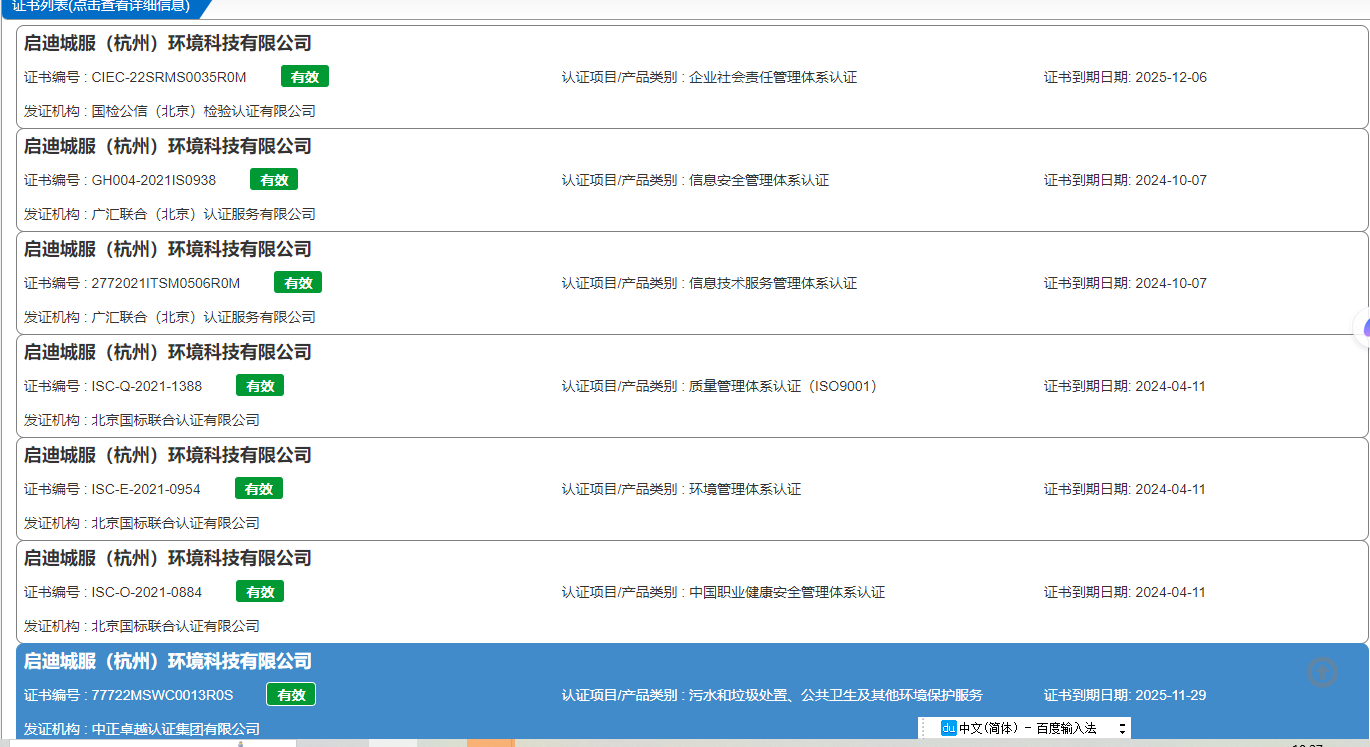
Task: Select certificate number ISC-O-2021-0884
Action: click(x=147, y=592)
